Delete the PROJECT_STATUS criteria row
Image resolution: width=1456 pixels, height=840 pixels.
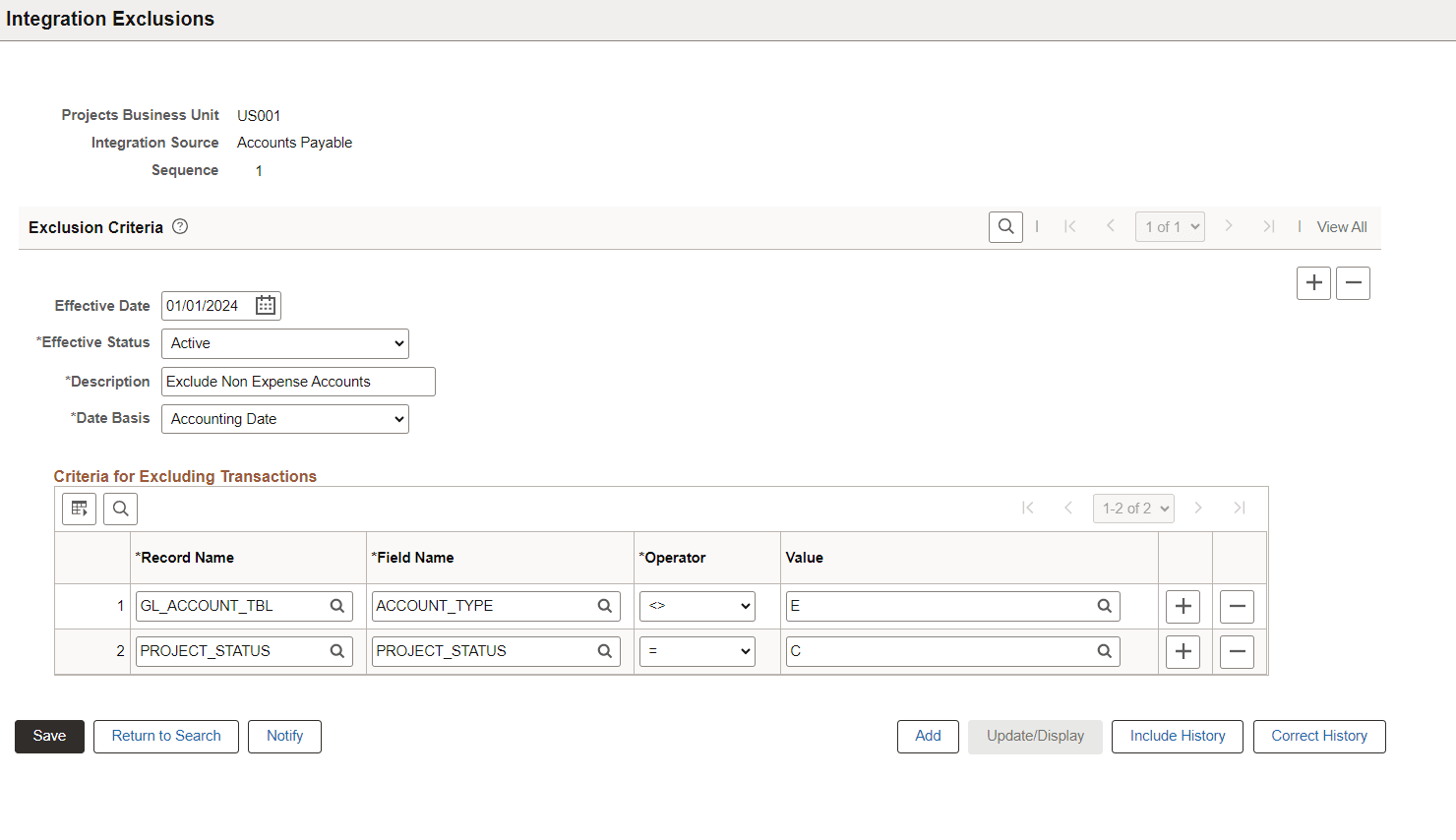click(x=1237, y=652)
